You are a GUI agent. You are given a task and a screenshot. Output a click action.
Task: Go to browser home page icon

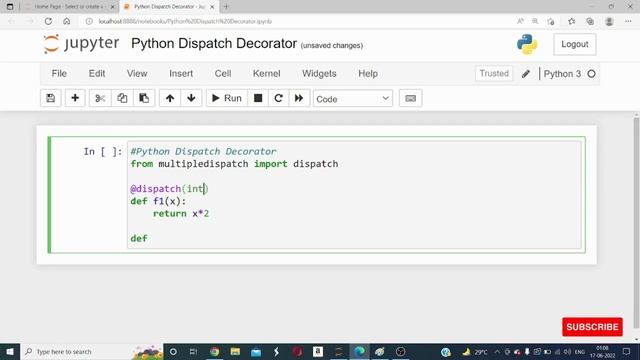(x=67, y=21)
